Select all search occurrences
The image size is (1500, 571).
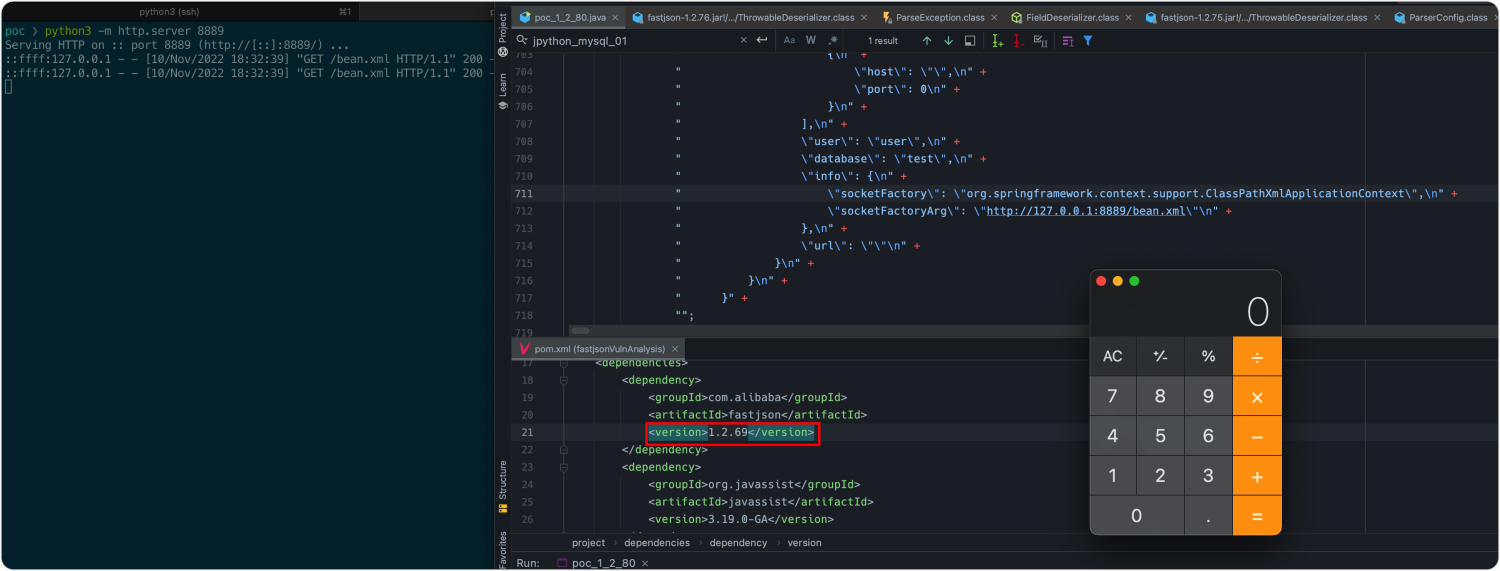coord(1040,40)
